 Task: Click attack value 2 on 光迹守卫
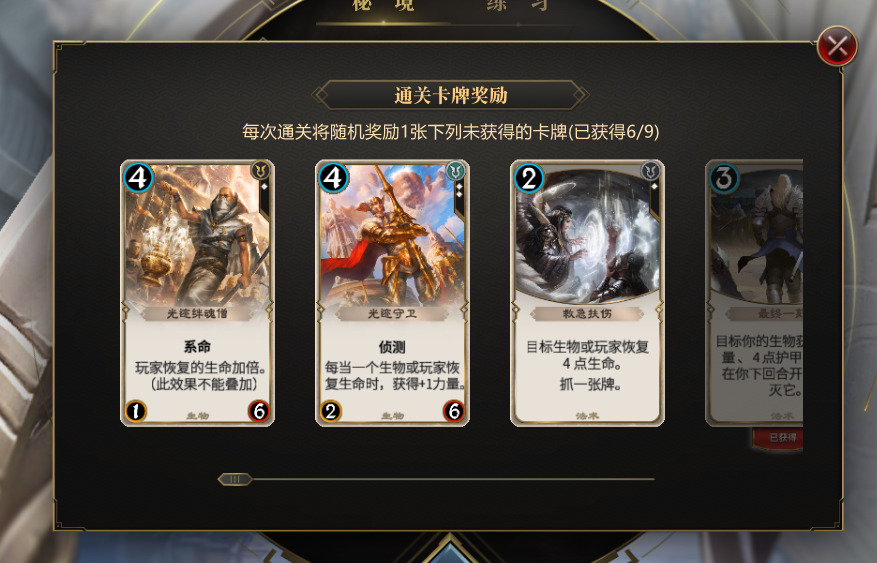(x=331, y=411)
